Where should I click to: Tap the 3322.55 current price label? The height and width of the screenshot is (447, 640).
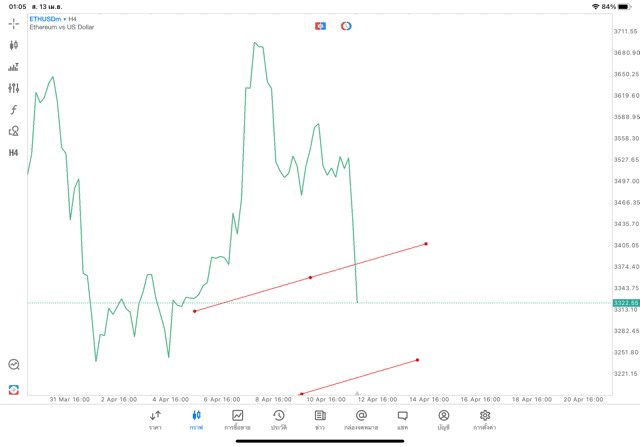[626, 302]
